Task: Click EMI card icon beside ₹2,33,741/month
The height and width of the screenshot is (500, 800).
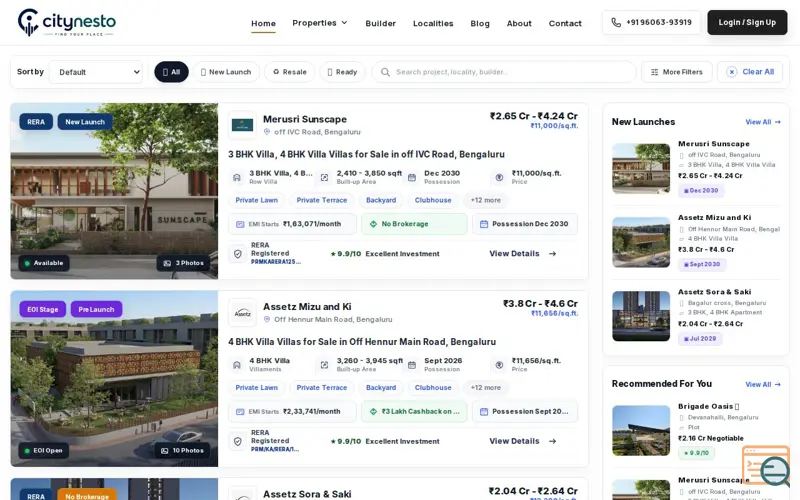Action: tap(240, 412)
